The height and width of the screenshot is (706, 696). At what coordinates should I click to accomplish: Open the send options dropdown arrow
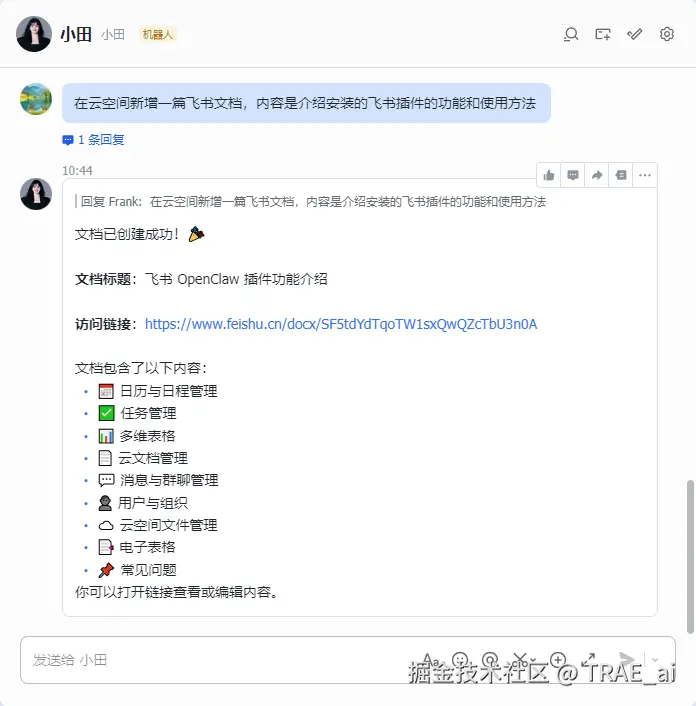coord(655,660)
